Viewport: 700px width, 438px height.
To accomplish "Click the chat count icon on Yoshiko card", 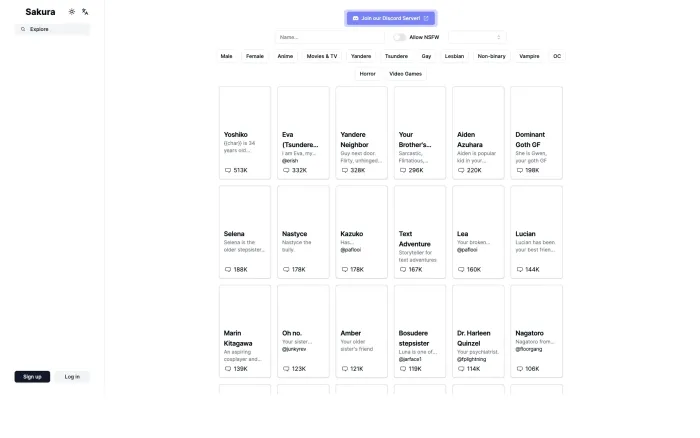I will (228, 170).
